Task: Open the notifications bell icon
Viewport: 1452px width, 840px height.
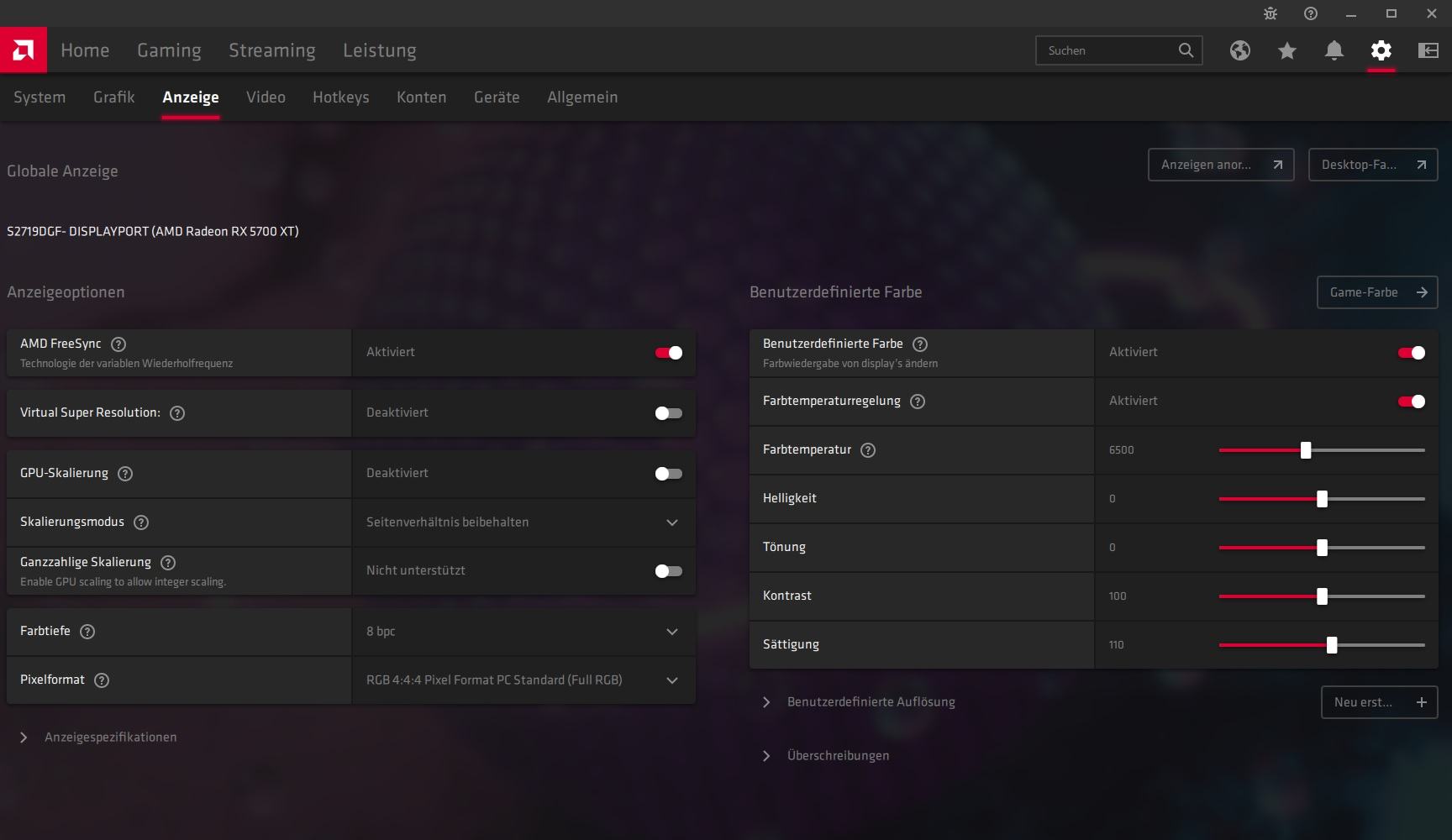Action: click(x=1334, y=50)
